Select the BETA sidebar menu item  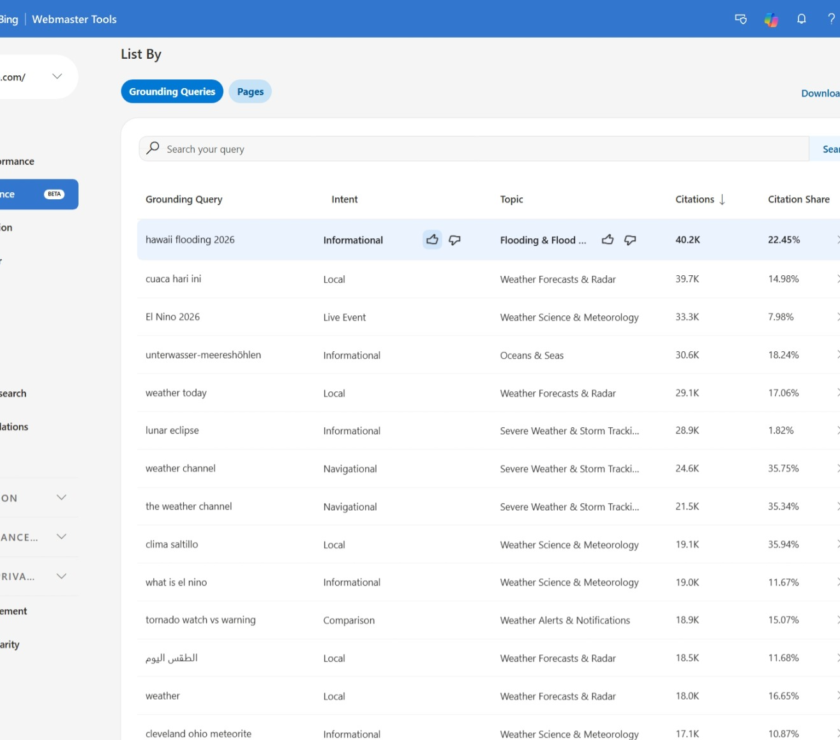tap(38, 194)
